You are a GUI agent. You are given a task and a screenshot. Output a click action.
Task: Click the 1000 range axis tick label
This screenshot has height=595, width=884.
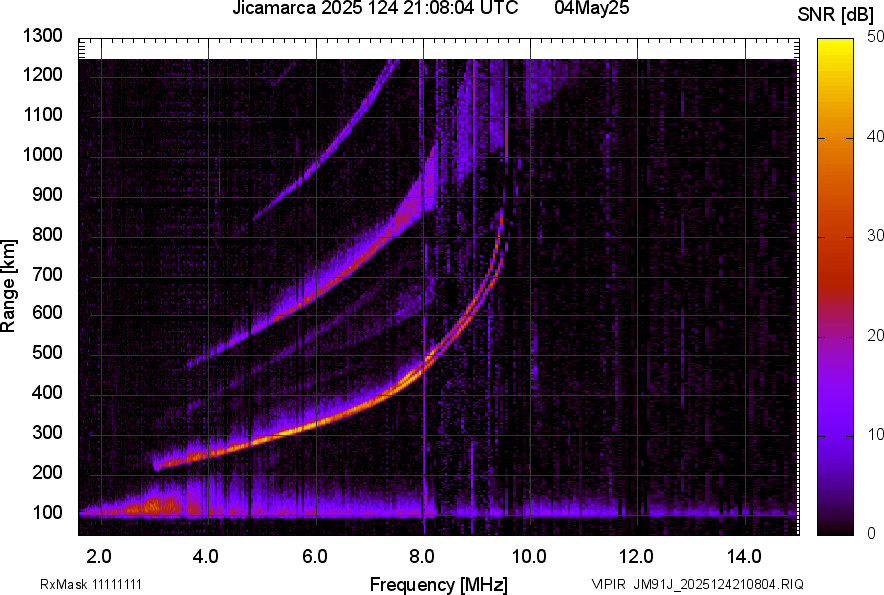pyautogui.click(x=42, y=154)
